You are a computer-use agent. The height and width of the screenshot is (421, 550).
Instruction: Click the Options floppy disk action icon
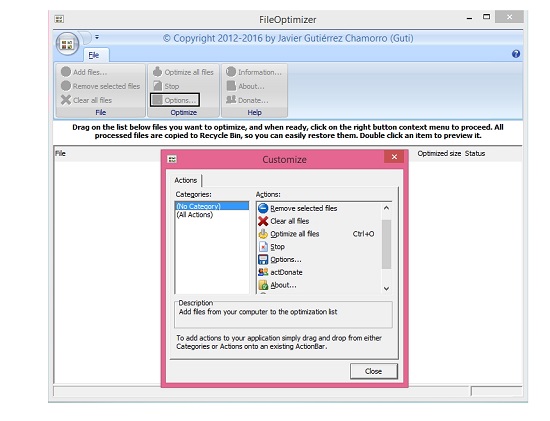point(263,259)
